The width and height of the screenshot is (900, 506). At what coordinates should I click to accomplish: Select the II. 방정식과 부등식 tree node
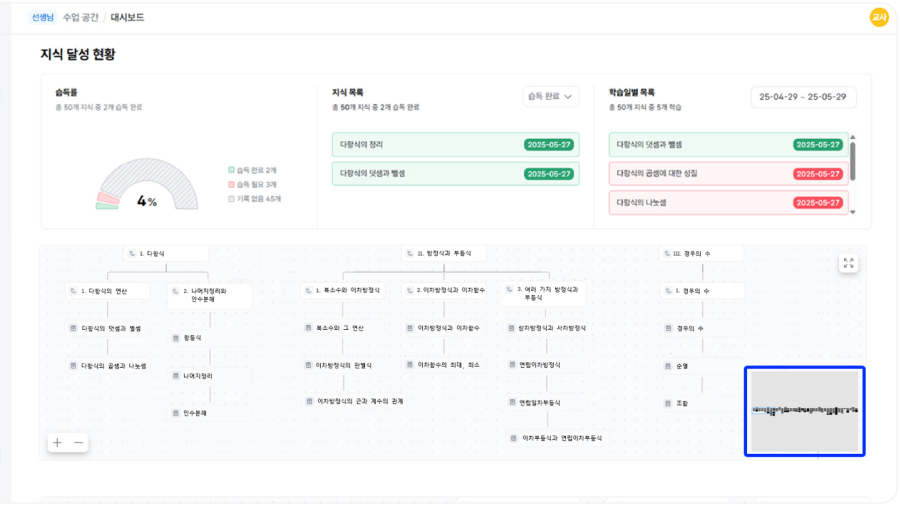click(x=444, y=254)
